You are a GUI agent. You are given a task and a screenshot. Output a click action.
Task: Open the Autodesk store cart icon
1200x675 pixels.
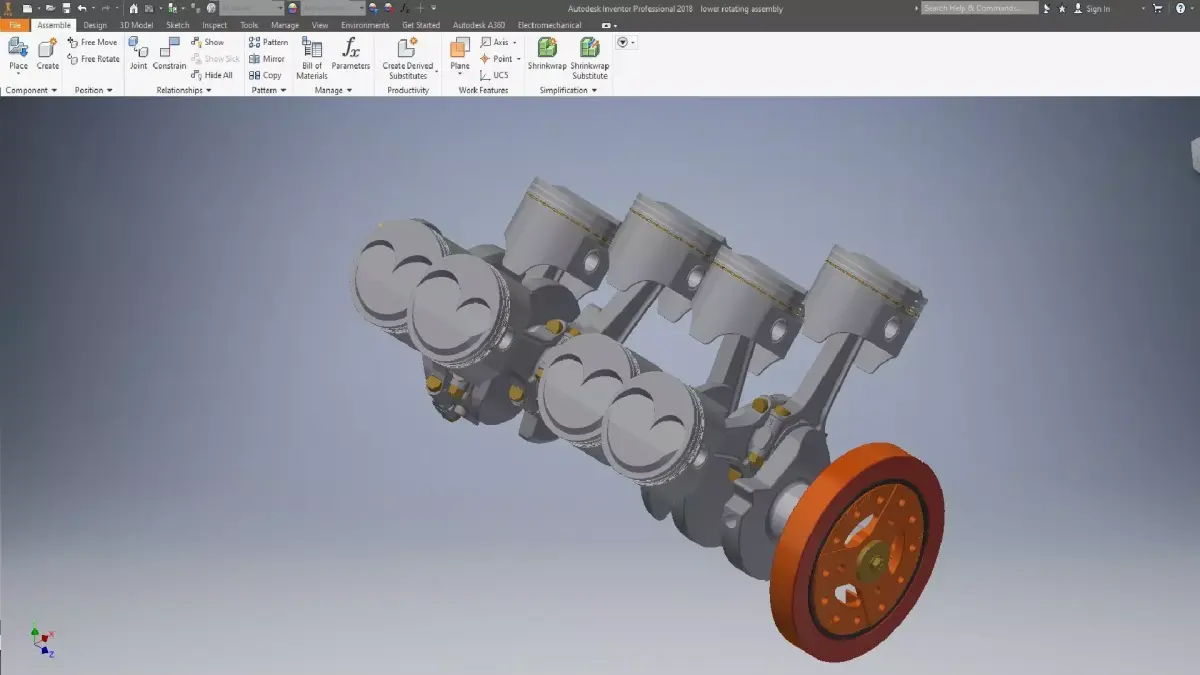[1157, 9]
